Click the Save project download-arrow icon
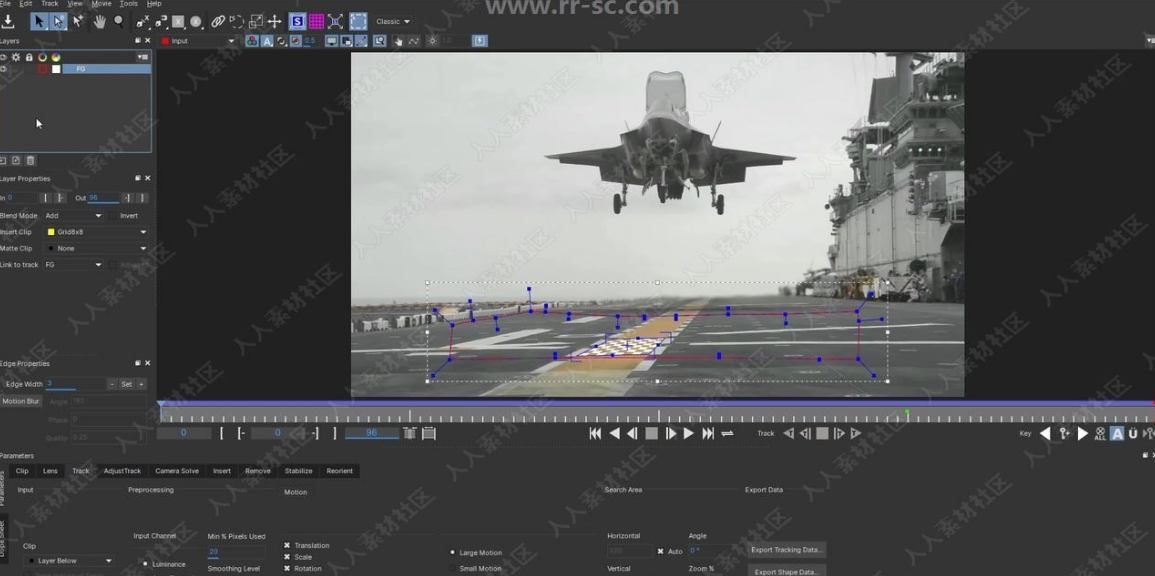The width and height of the screenshot is (1155, 576). coord(8,21)
